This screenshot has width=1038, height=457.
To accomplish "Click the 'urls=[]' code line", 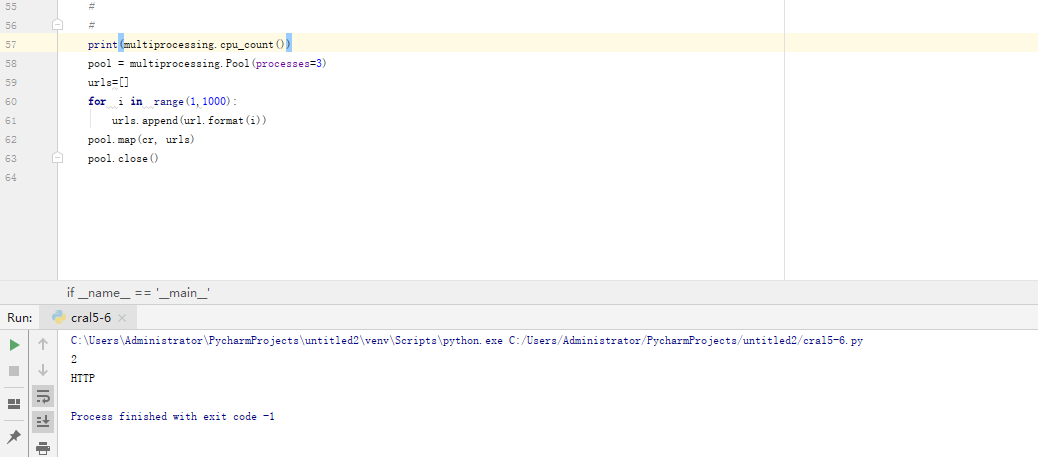I will click(109, 83).
